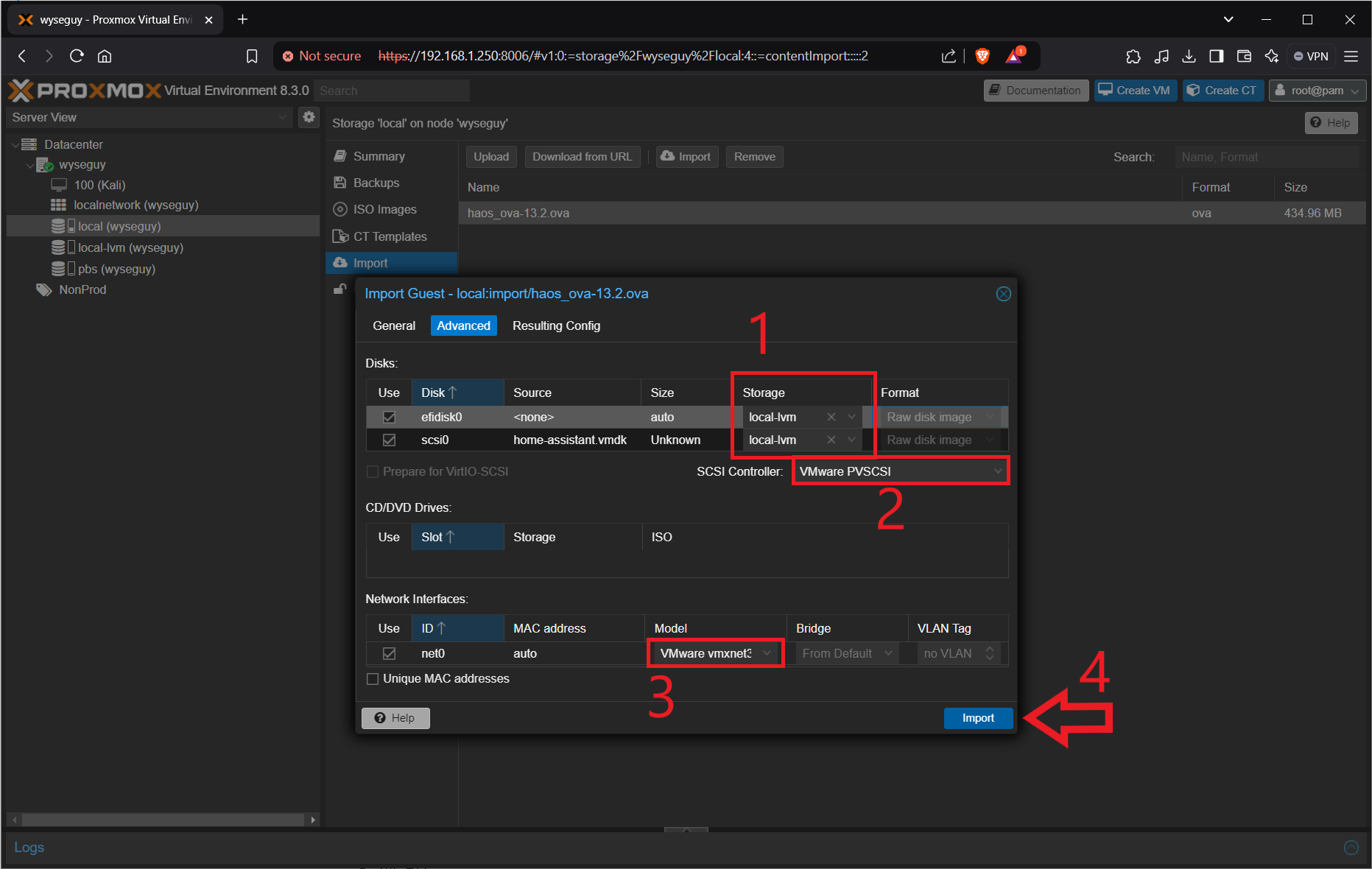Select local-lvm (wyseguy) storage

[130, 247]
